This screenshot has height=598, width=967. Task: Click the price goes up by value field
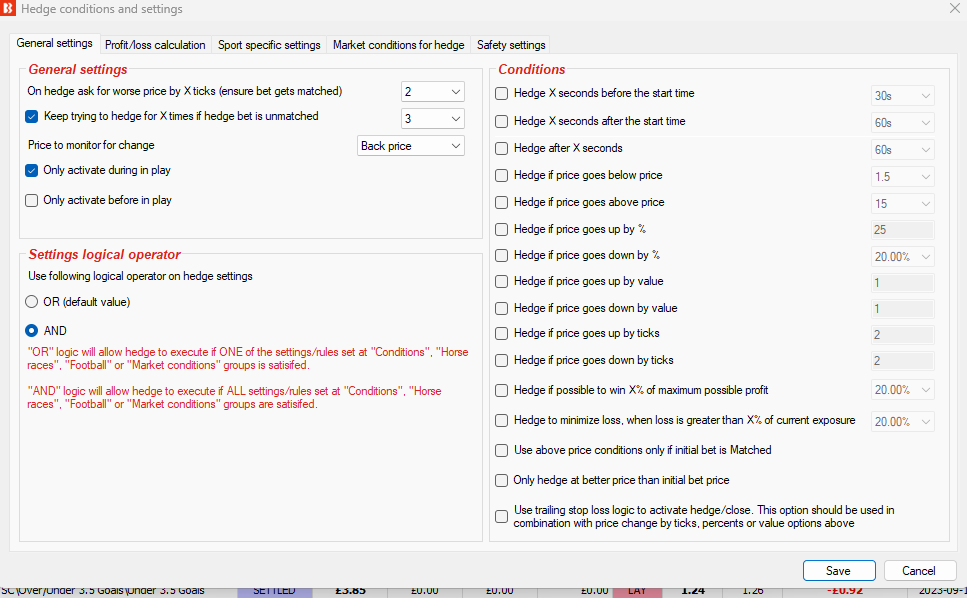(902, 283)
